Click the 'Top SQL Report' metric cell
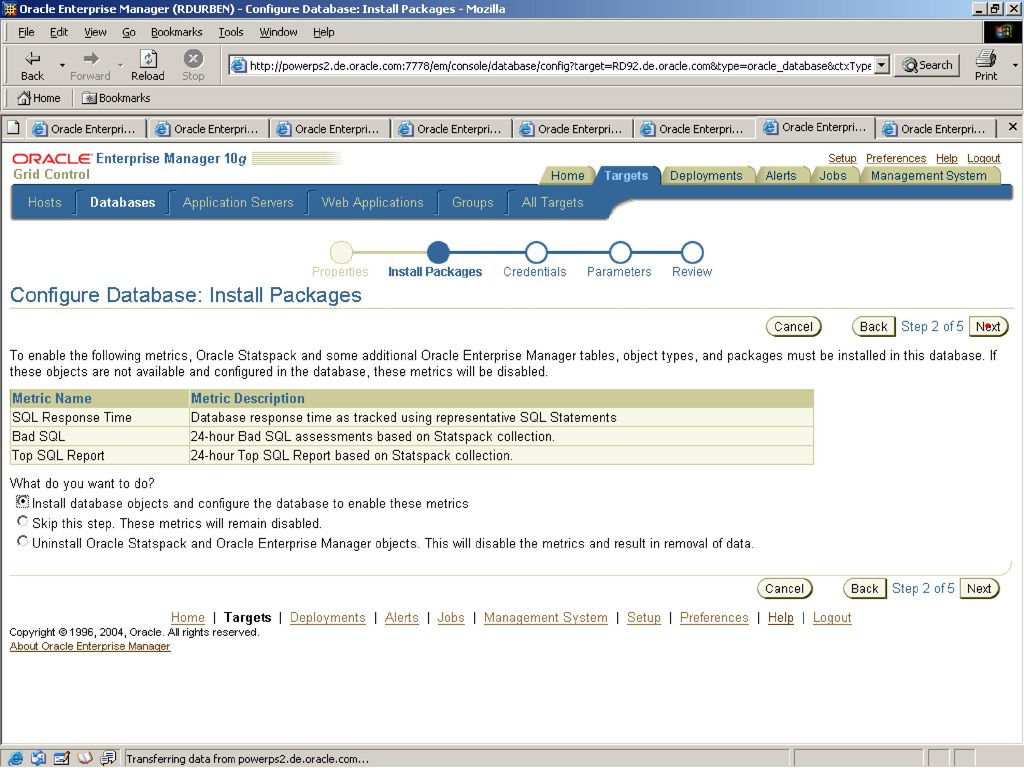The width and height of the screenshot is (1024, 768). [x=99, y=455]
